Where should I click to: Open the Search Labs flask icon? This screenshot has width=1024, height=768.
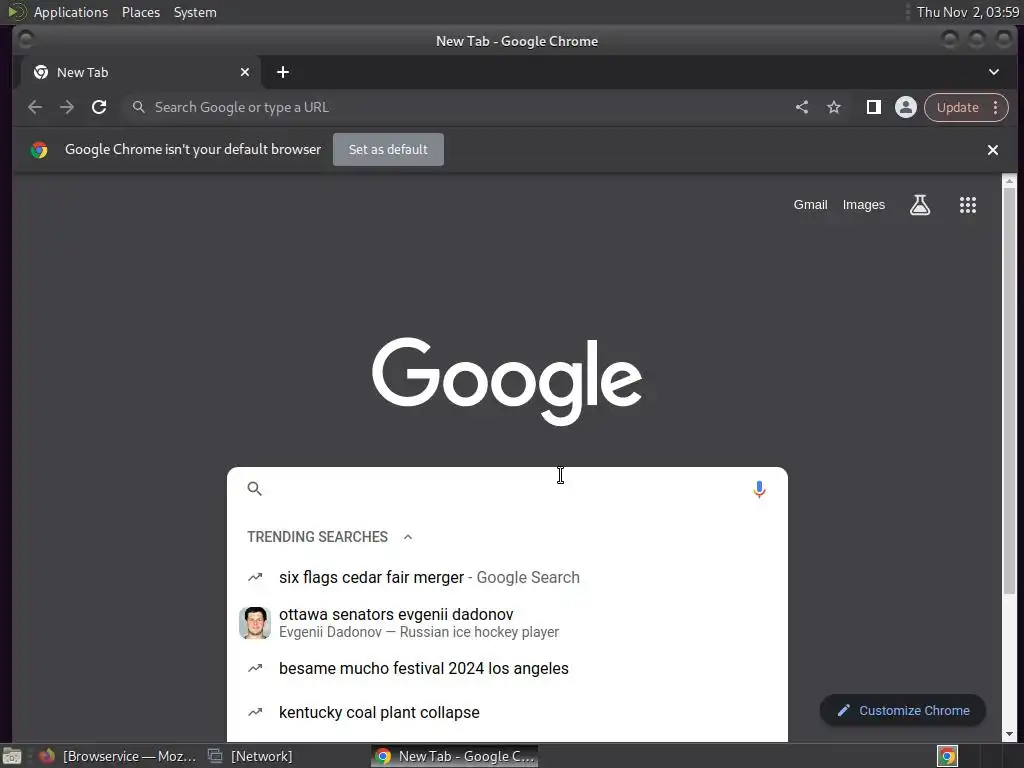coord(920,205)
